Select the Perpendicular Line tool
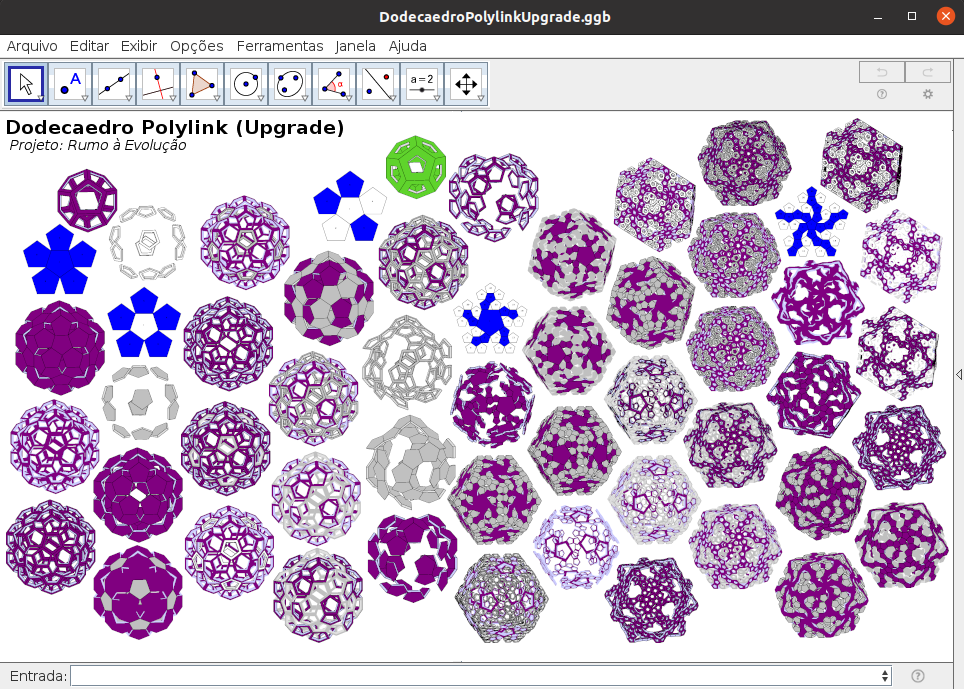The width and height of the screenshot is (964, 689). [x=158, y=84]
